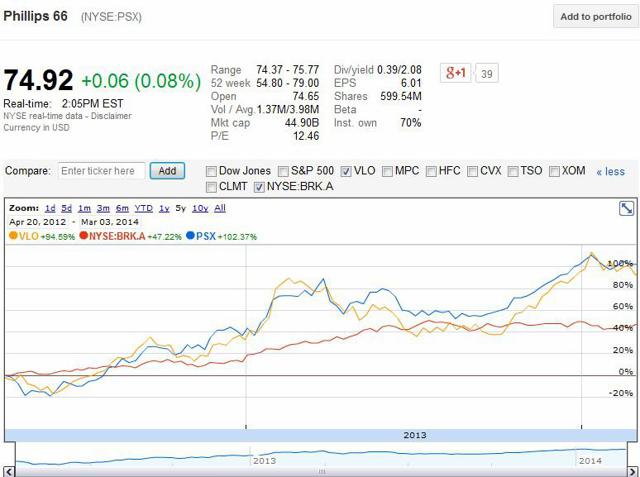The width and height of the screenshot is (640, 477).
Task: Click the red NYSE:BRK.A legend dot
Action: coord(84,235)
